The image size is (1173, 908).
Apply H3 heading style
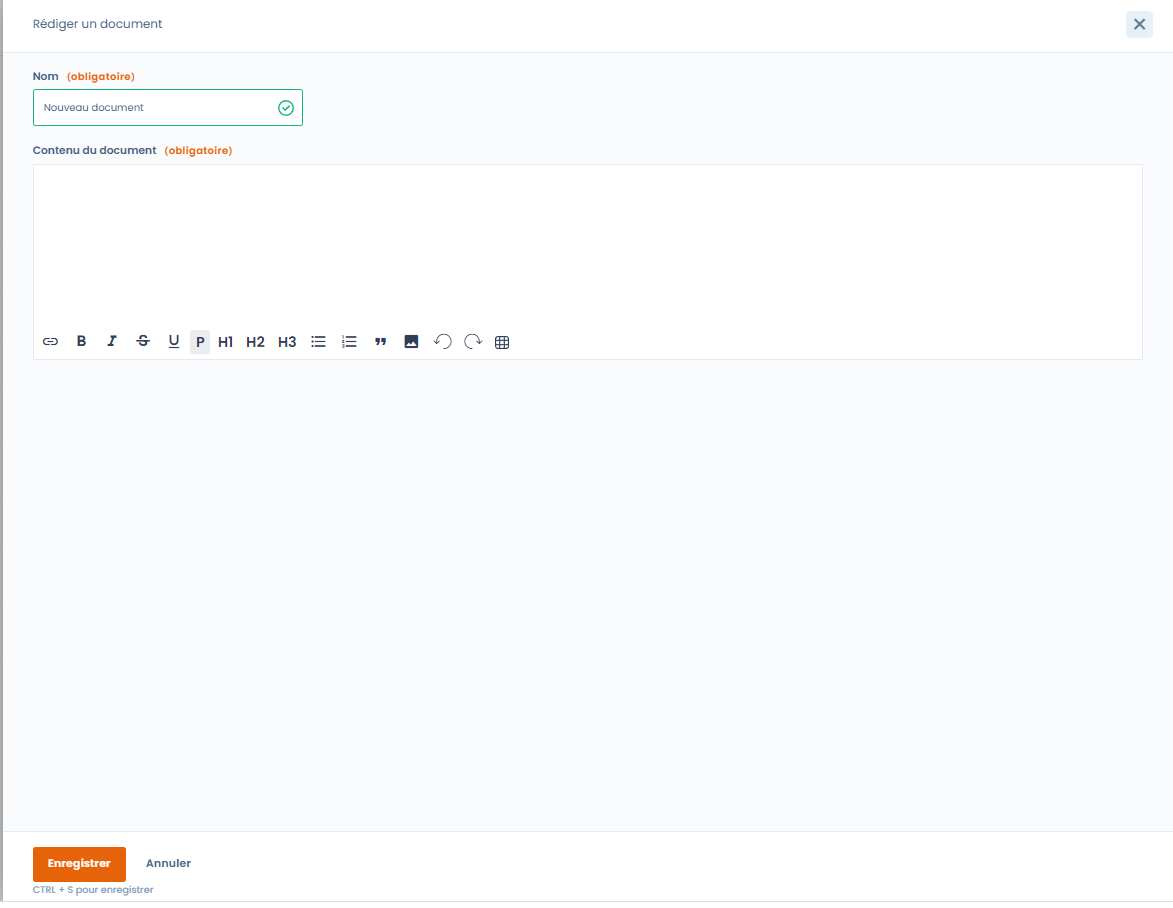click(287, 342)
